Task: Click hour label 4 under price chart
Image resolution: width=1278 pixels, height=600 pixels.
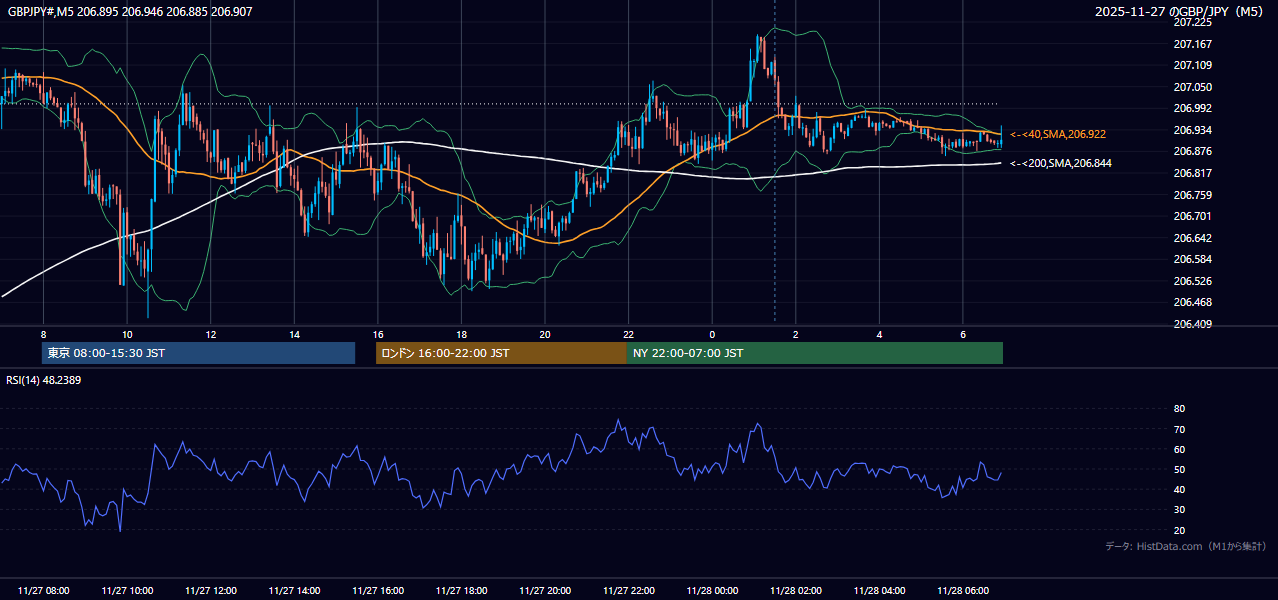Action: [x=879, y=334]
